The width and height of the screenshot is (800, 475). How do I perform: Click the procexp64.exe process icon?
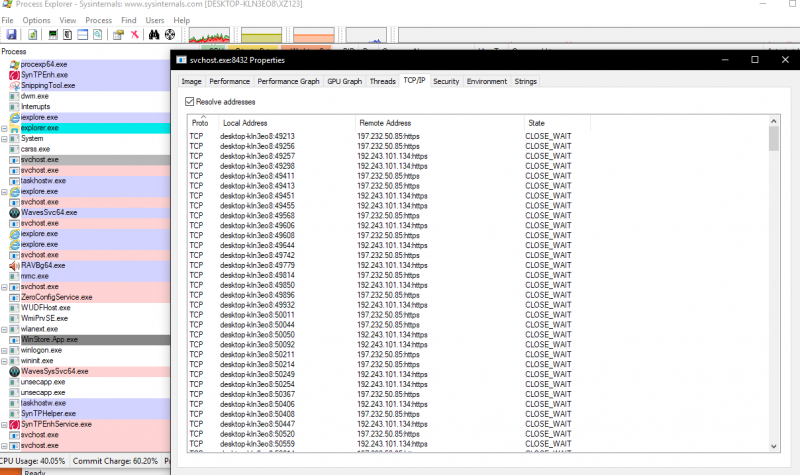pyautogui.click(x=14, y=65)
